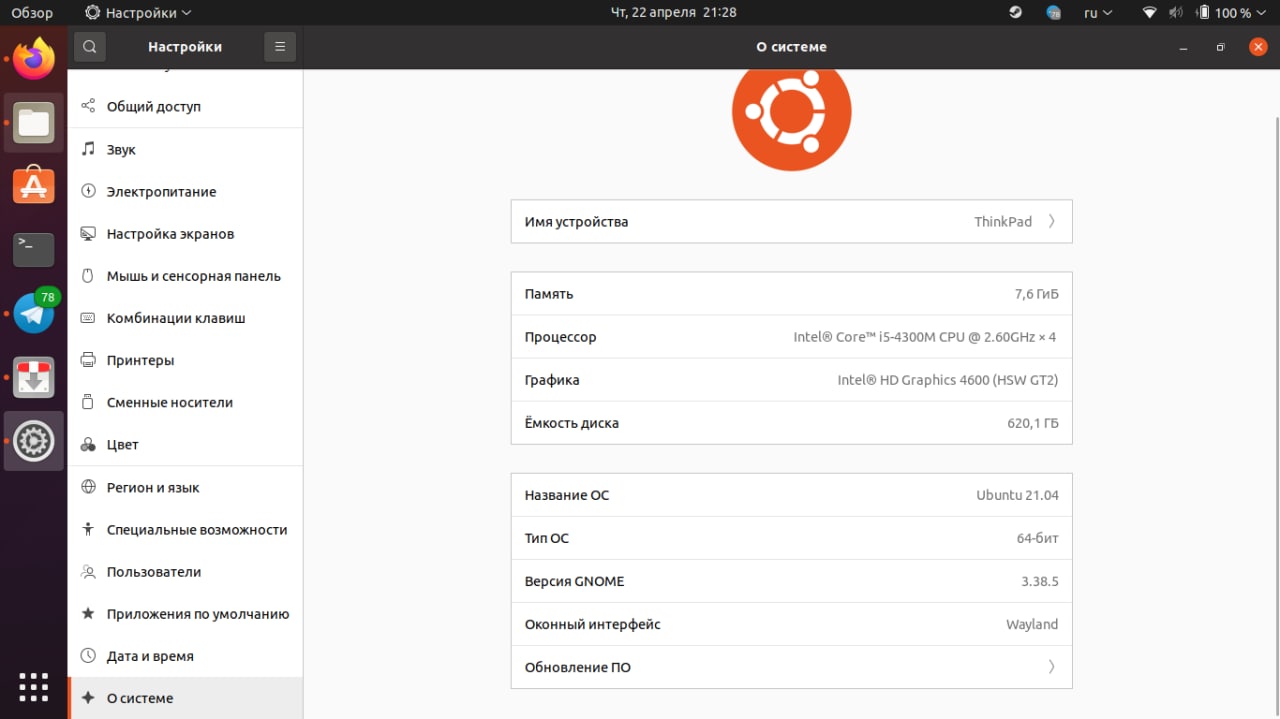Click the search icon in Settings header

click(x=89, y=46)
